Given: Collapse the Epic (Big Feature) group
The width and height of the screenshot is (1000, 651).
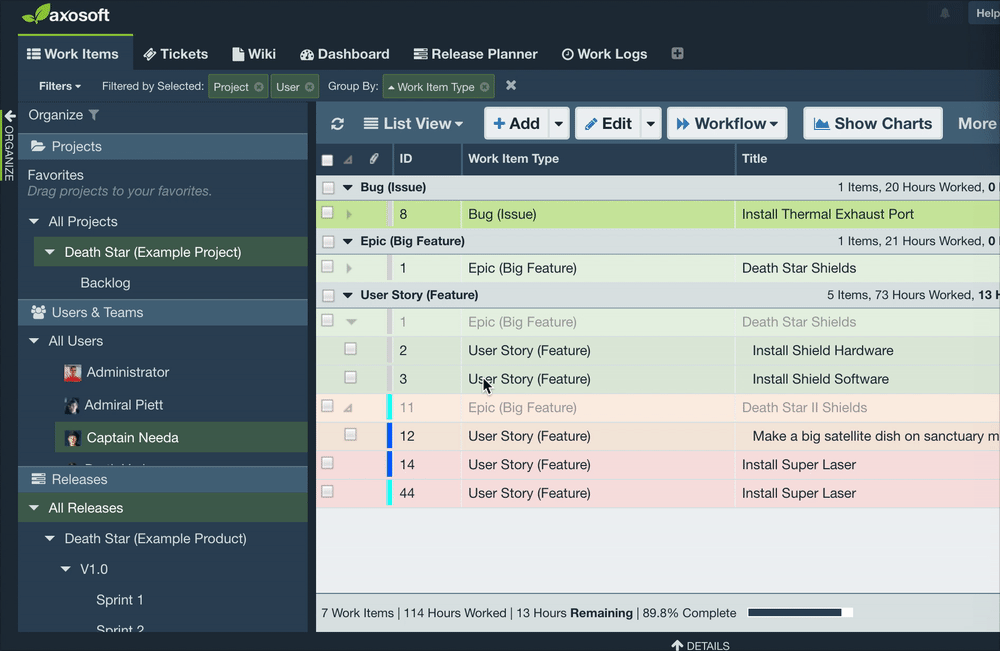Looking at the screenshot, I should [348, 242].
